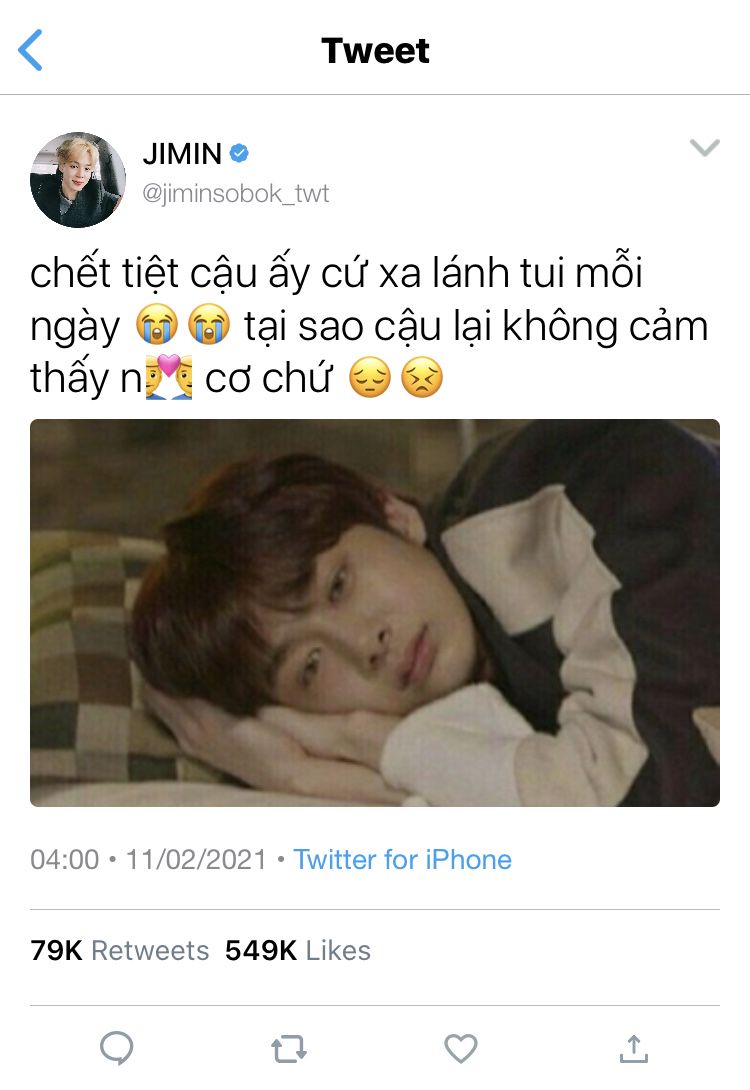Tap the 11/02/2021 date
The width and height of the screenshot is (750, 1090).
click(x=196, y=860)
